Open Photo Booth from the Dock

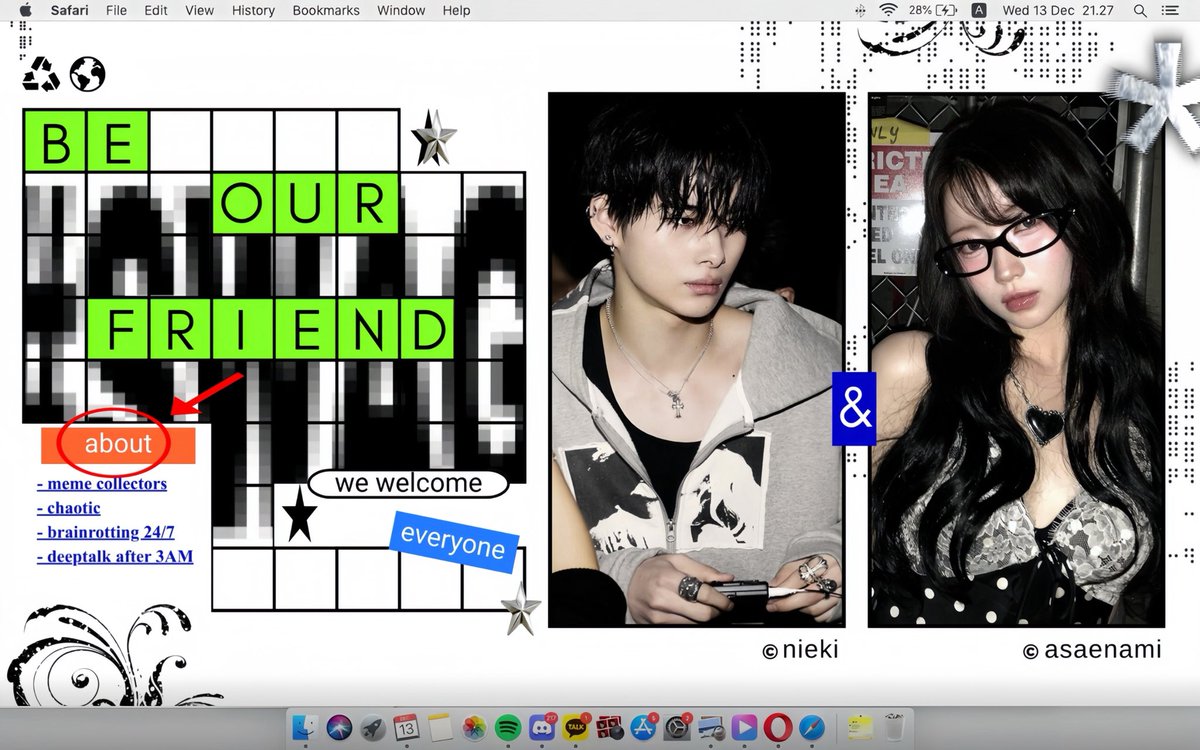coord(610,726)
